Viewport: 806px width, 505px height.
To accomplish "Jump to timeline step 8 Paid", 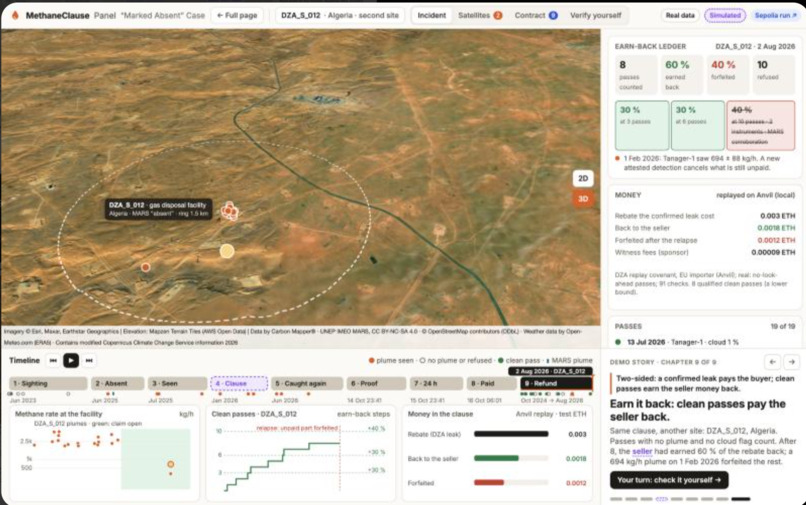I will click(x=492, y=384).
